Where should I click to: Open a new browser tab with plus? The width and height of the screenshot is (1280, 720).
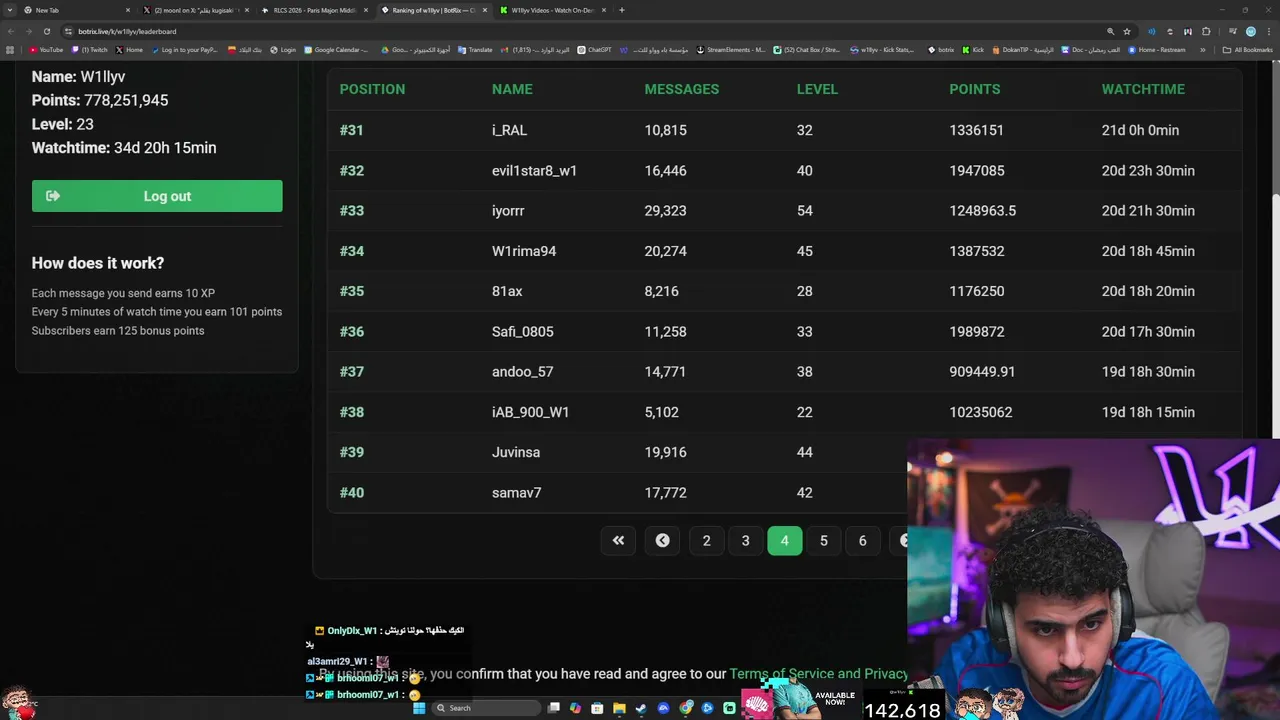tap(622, 10)
